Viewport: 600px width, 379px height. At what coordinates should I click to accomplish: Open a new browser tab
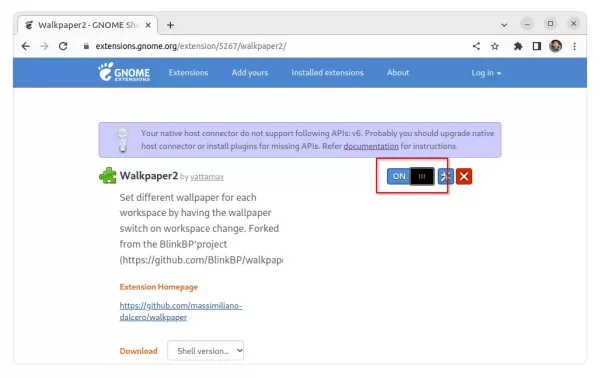[x=170, y=25]
